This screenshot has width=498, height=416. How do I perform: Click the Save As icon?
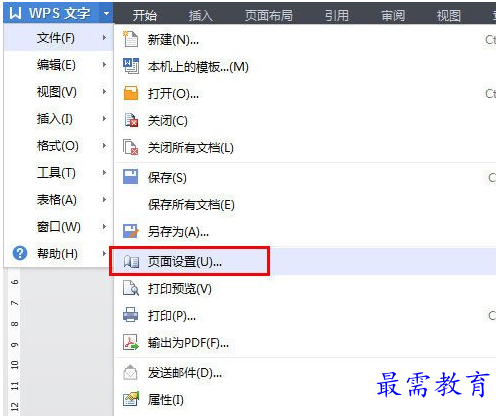(131, 231)
